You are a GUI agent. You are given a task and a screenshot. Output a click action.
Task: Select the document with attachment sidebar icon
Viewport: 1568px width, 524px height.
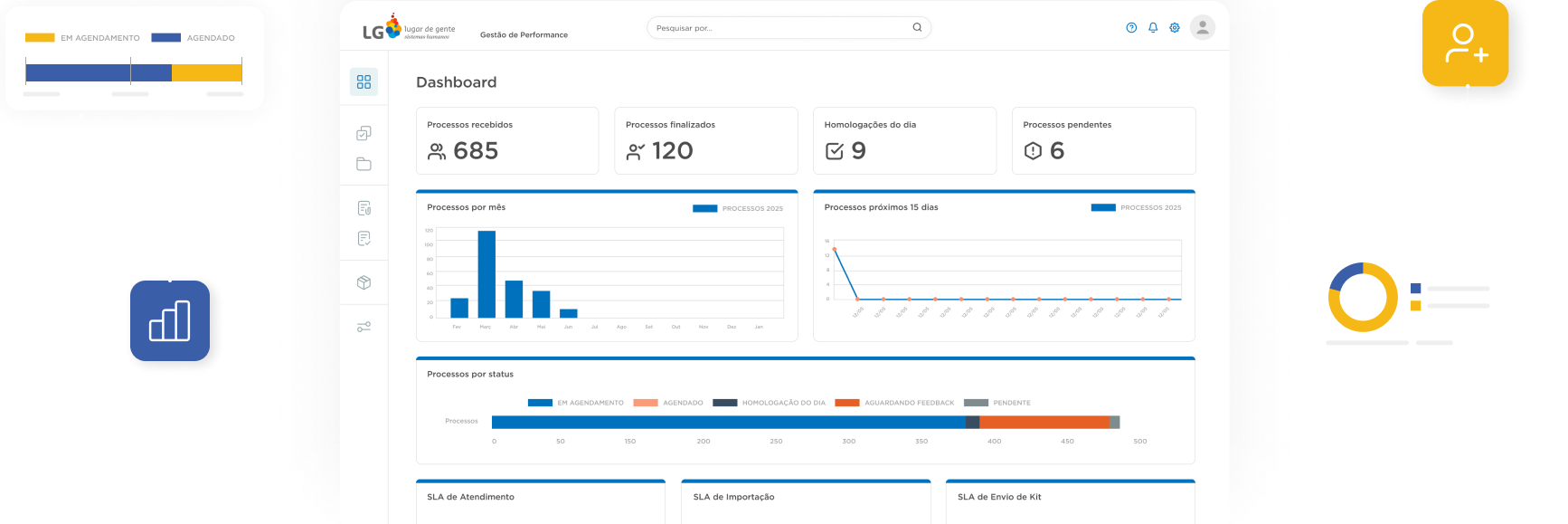(364, 208)
